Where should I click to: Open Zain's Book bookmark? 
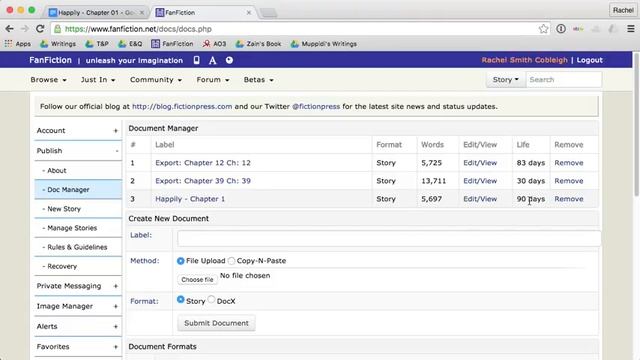point(258,44)
